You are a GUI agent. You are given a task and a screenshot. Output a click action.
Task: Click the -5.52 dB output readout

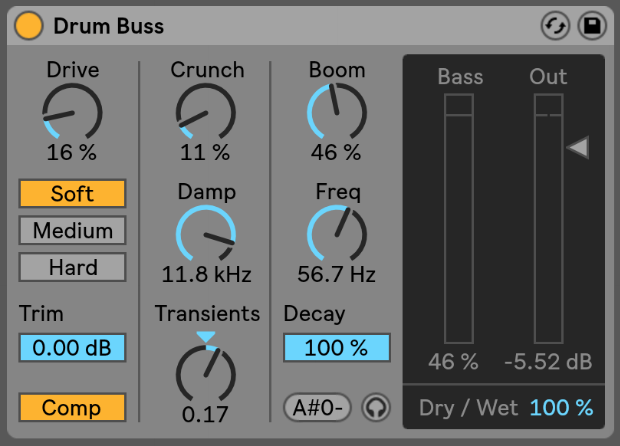pos(548,362)
